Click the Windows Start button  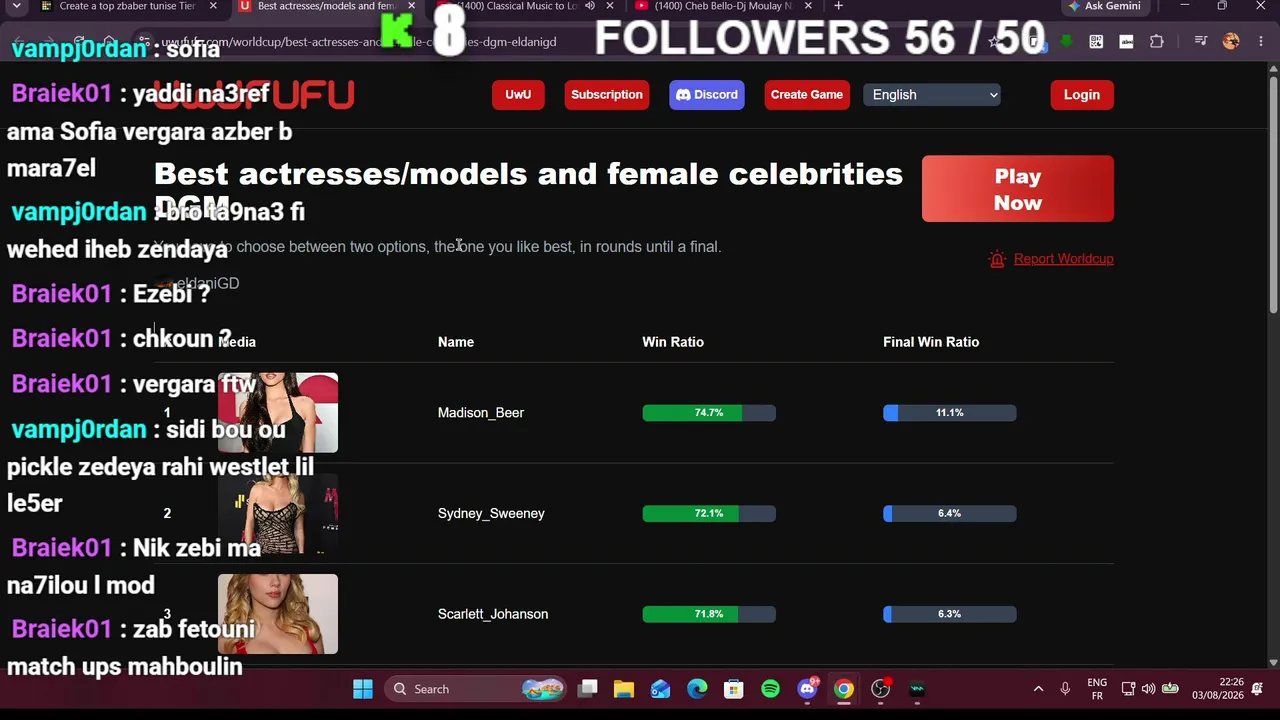(x=363, y=689)
